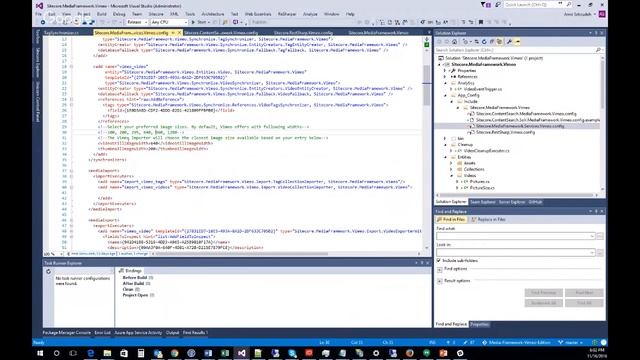Open Chrome from the taskbar
Viewport: 640px width, 360px height.
[x=175, y=353]
